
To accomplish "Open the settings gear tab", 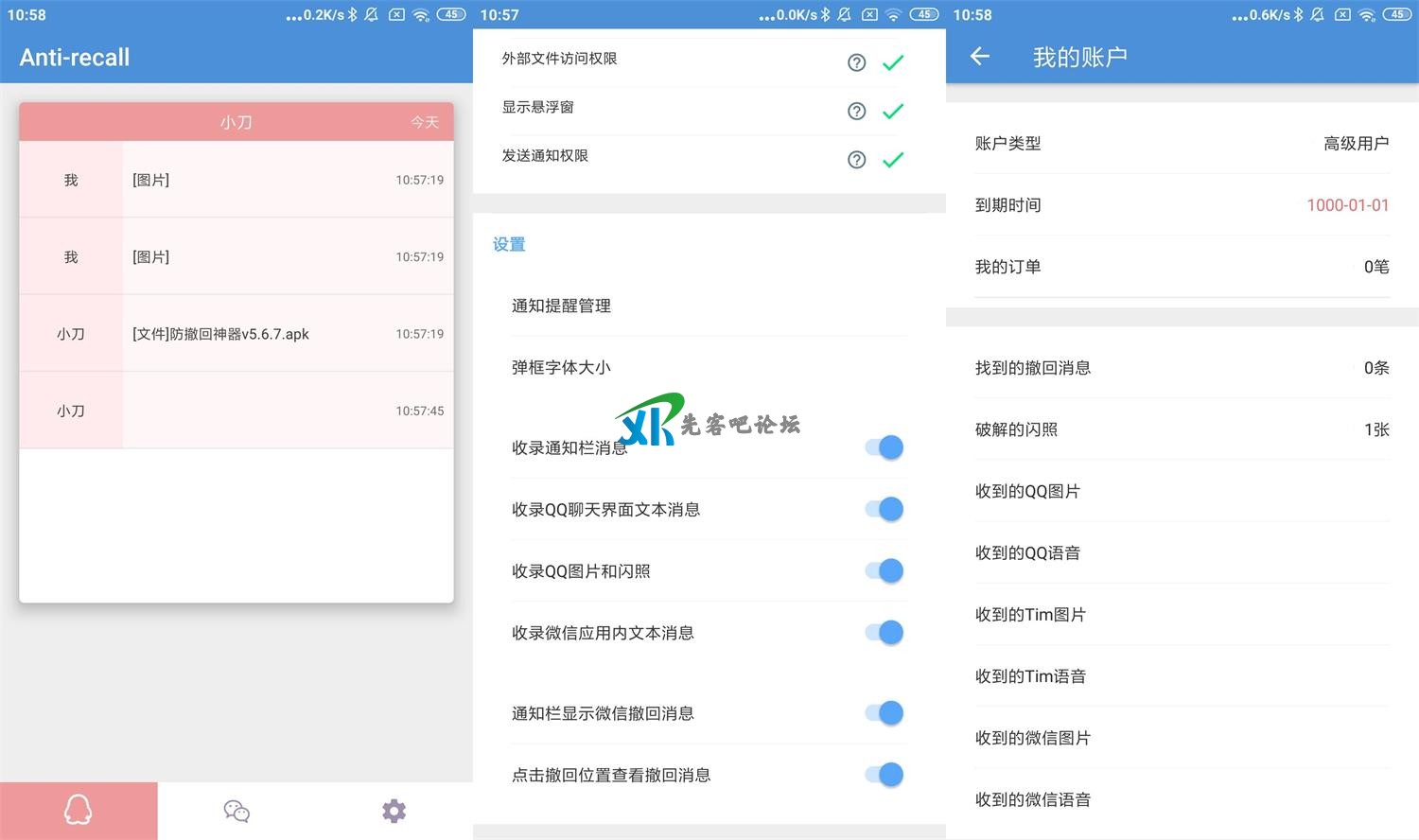I will [394, 811].
